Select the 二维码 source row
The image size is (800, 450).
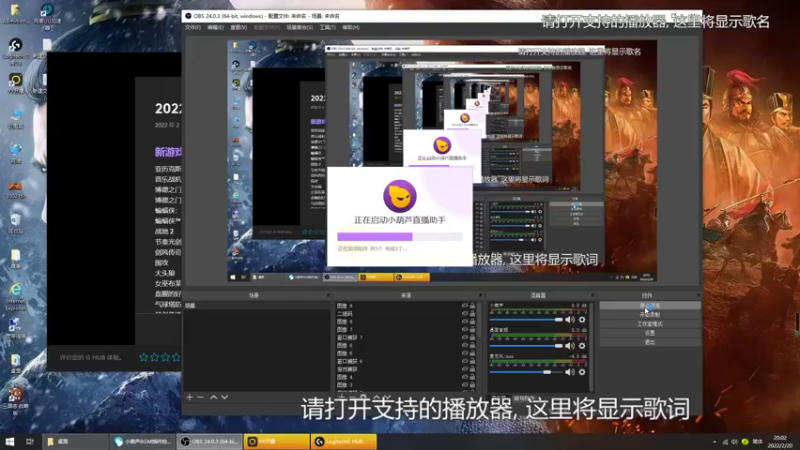[x=407, y=314]
